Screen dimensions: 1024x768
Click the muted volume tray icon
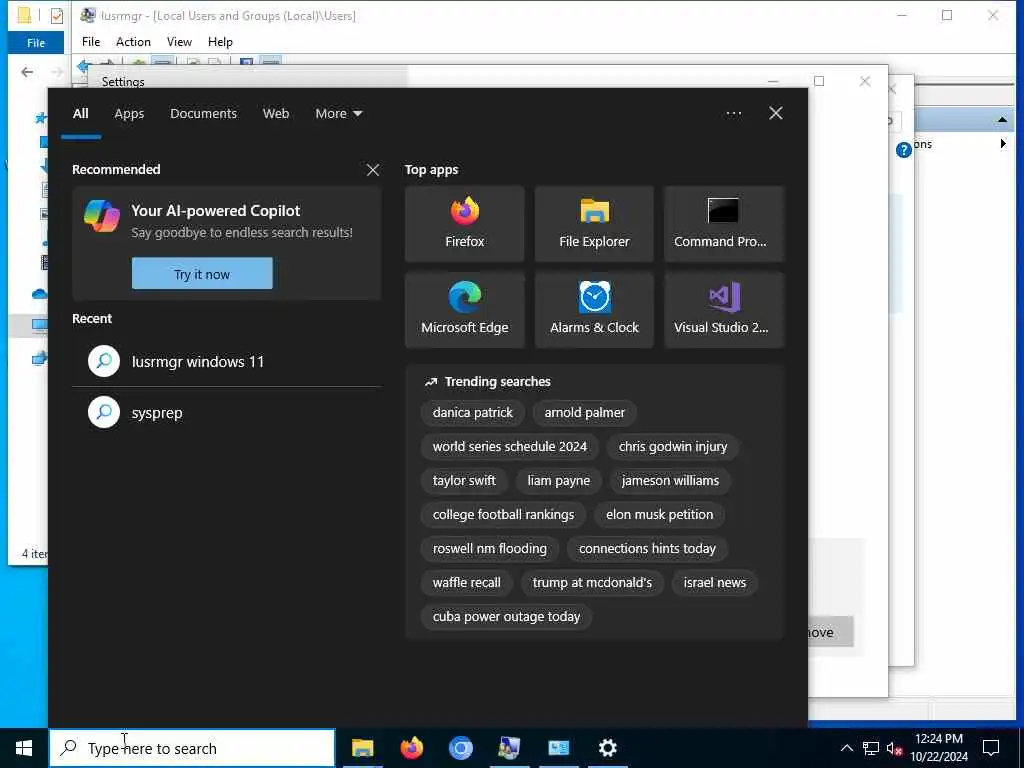point(894,748)
